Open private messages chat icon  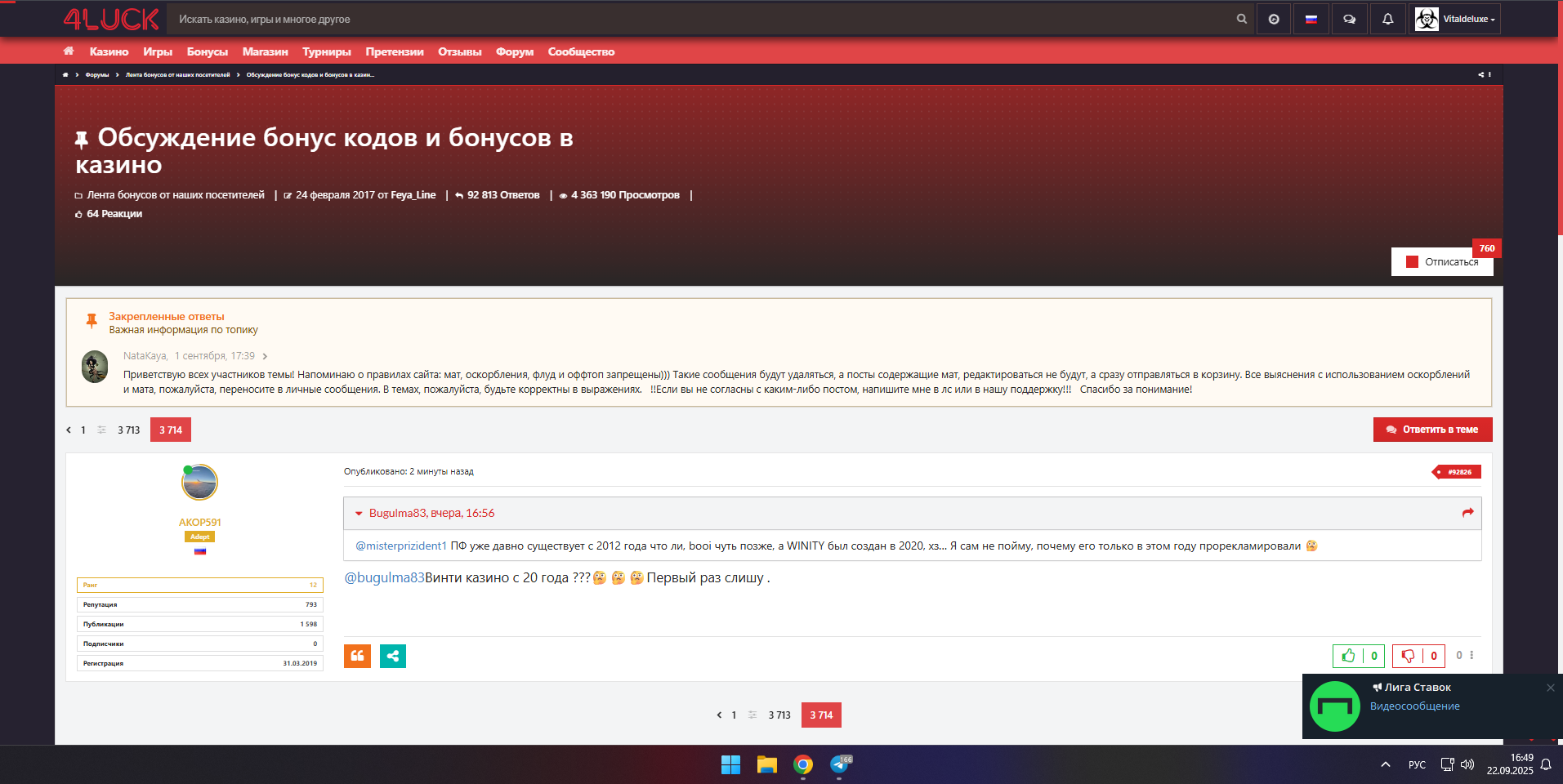coord(1349,19)
